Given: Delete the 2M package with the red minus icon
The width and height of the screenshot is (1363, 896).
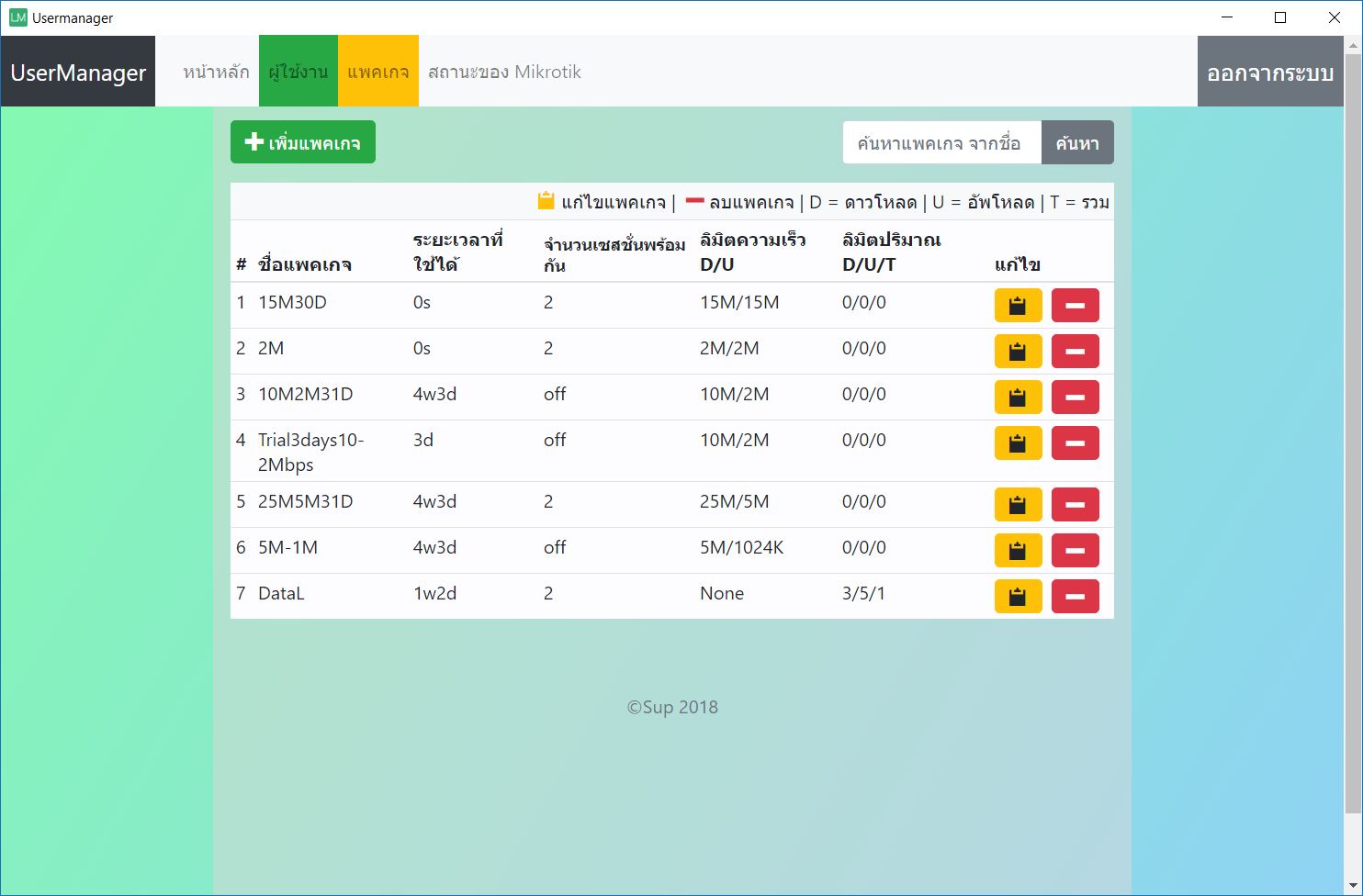Looking at the screenshot, I should [1075, 352].
